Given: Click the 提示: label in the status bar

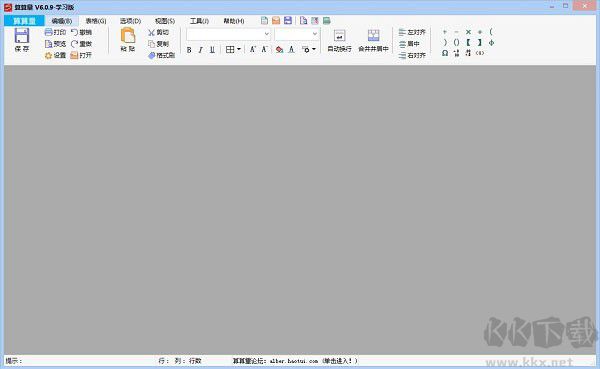Looking at the screenshot, I should tap(14, 361).
